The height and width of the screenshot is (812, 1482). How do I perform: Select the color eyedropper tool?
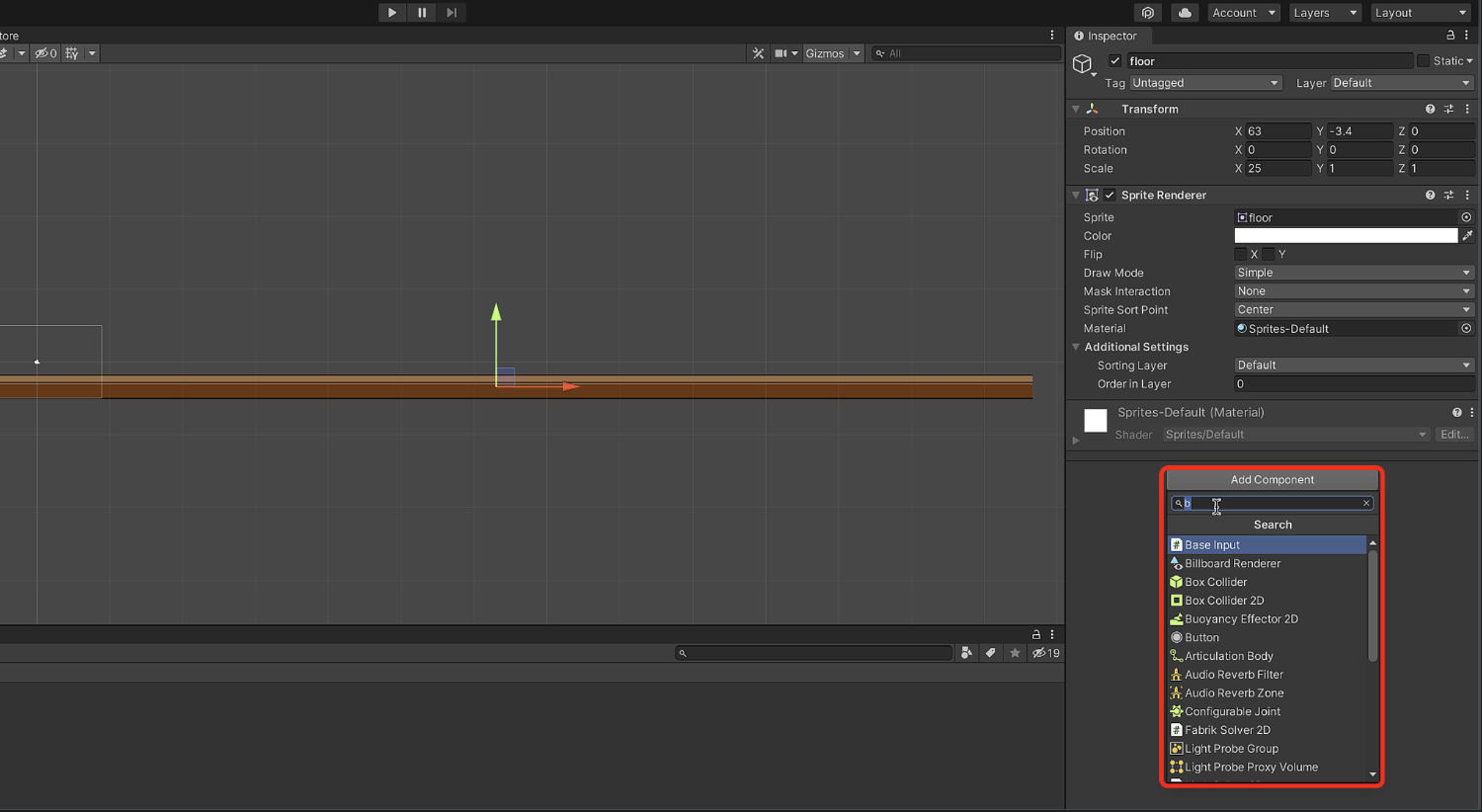(x=1467, y=236)
